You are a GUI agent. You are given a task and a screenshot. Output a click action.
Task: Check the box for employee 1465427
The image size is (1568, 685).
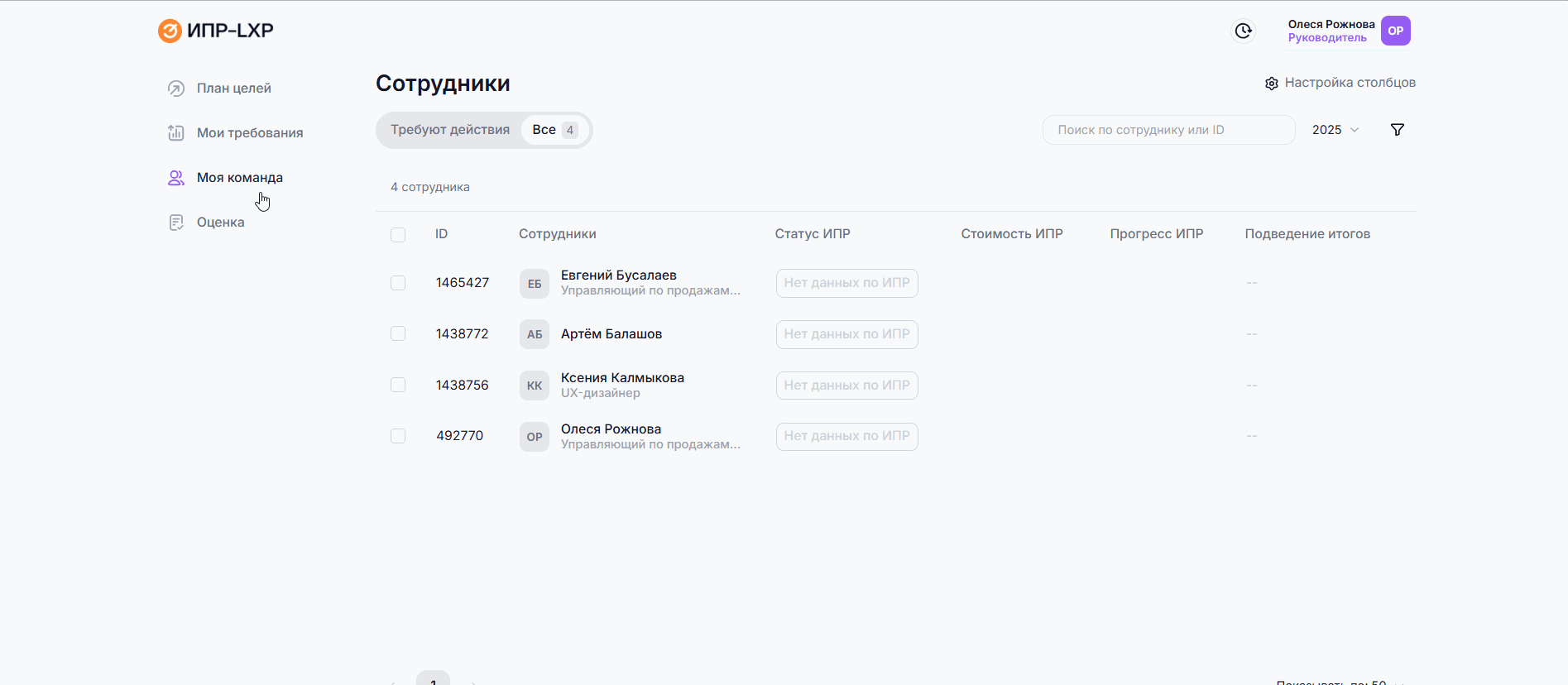(x=398, y=283)
